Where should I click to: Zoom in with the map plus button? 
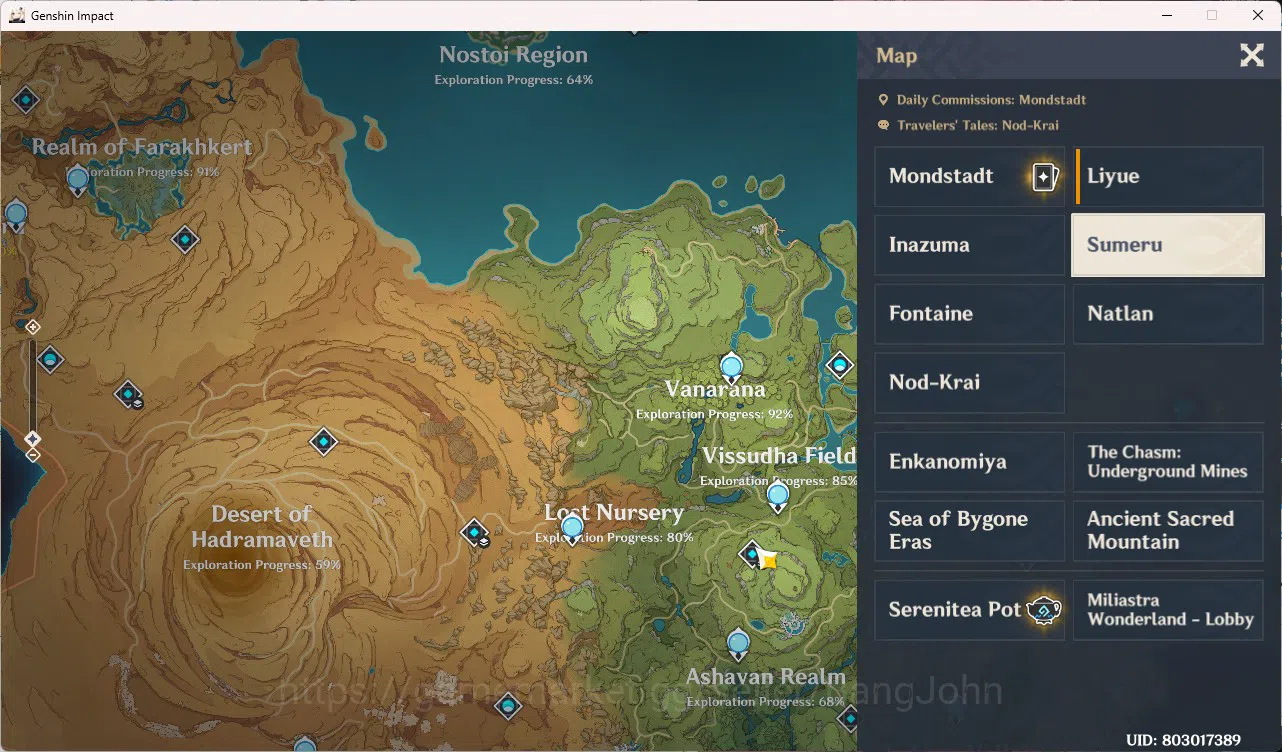click(x=33, y=327)
